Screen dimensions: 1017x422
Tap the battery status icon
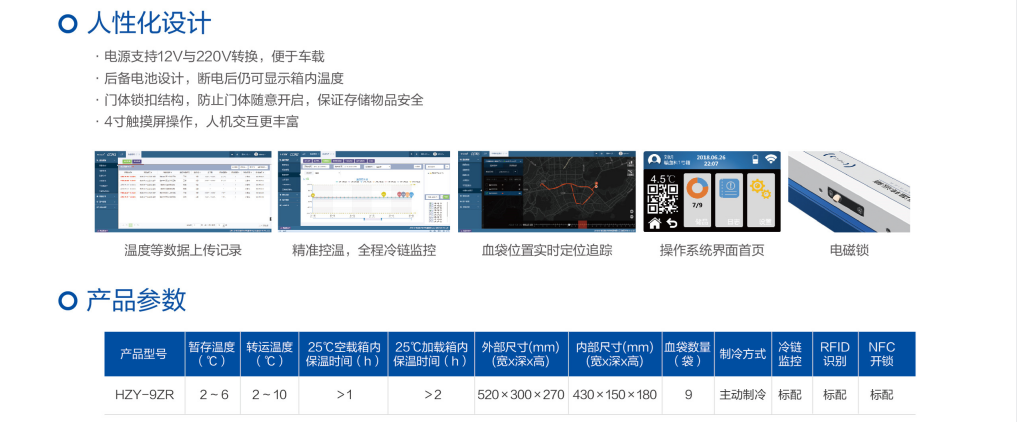(x=755, y=159)
